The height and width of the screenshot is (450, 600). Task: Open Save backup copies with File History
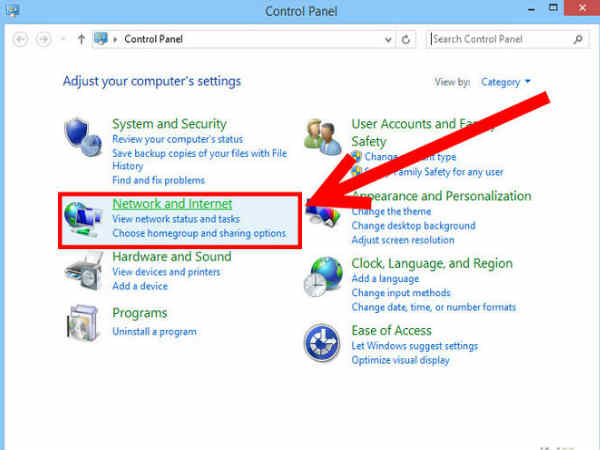click(x=199, y=159)
